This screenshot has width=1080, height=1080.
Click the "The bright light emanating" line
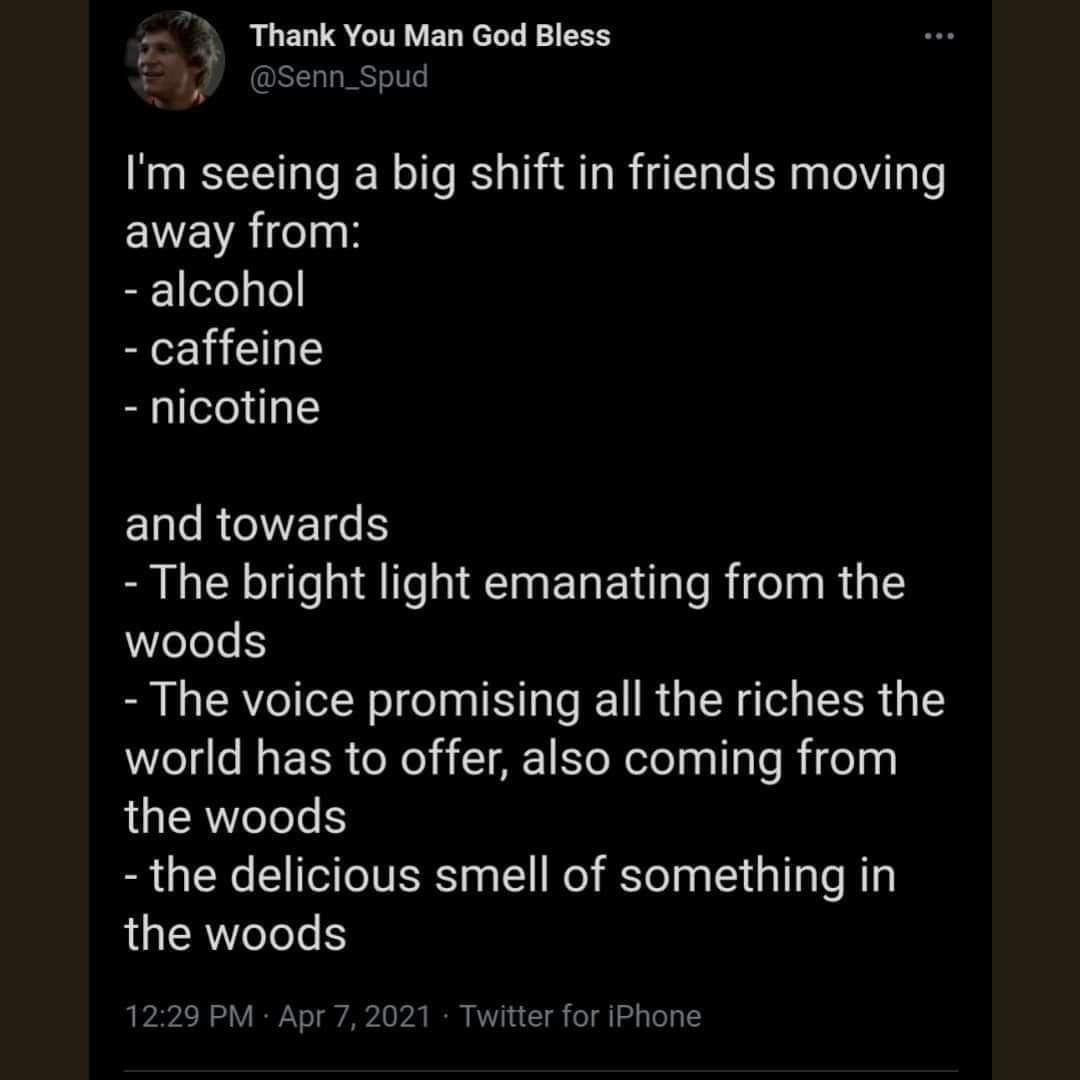tap(515, 583)
